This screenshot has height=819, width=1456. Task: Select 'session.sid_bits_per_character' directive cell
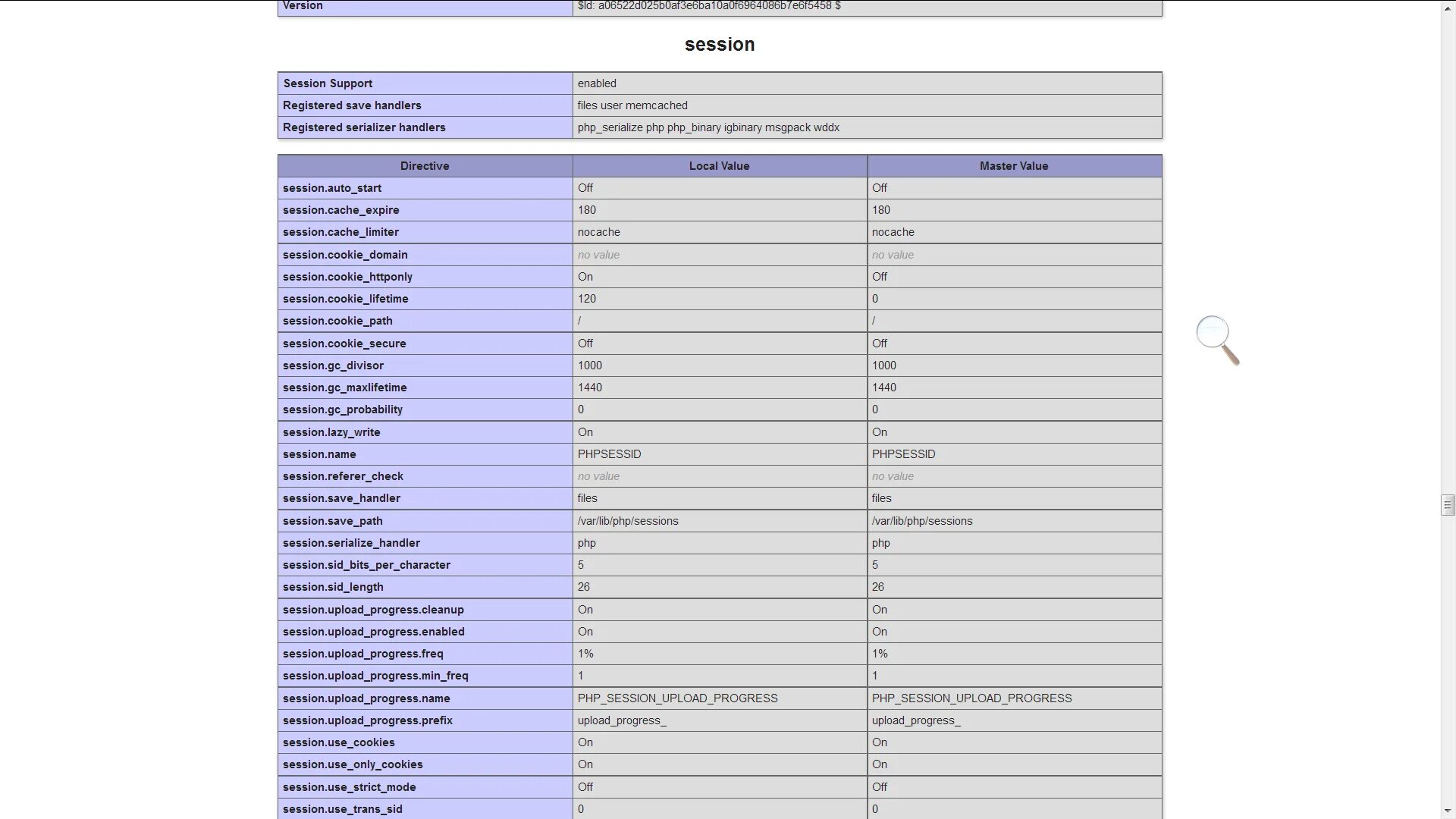pos(425,565)
